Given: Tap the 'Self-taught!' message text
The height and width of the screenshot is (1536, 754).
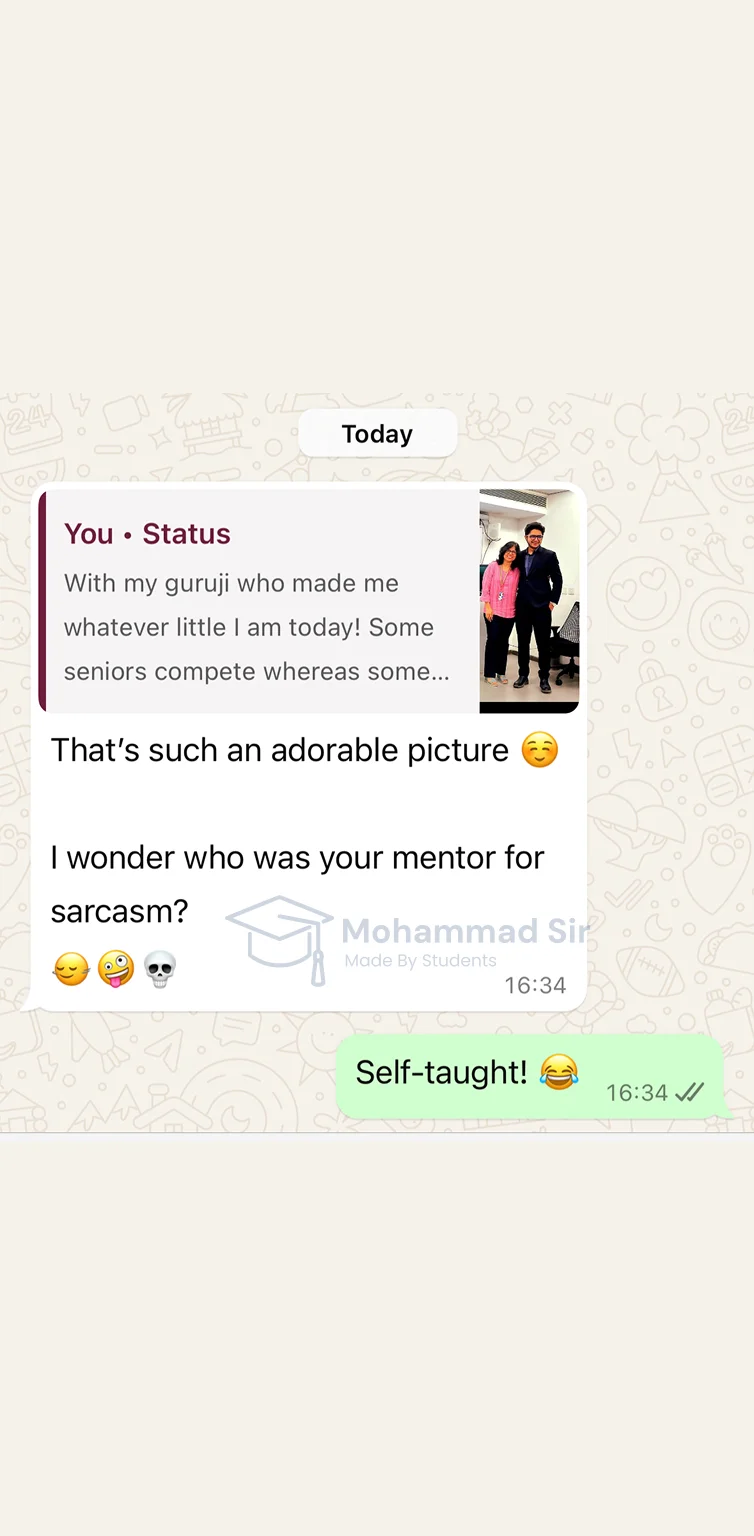Looking at the screenshot, I should click(441, 1072).
